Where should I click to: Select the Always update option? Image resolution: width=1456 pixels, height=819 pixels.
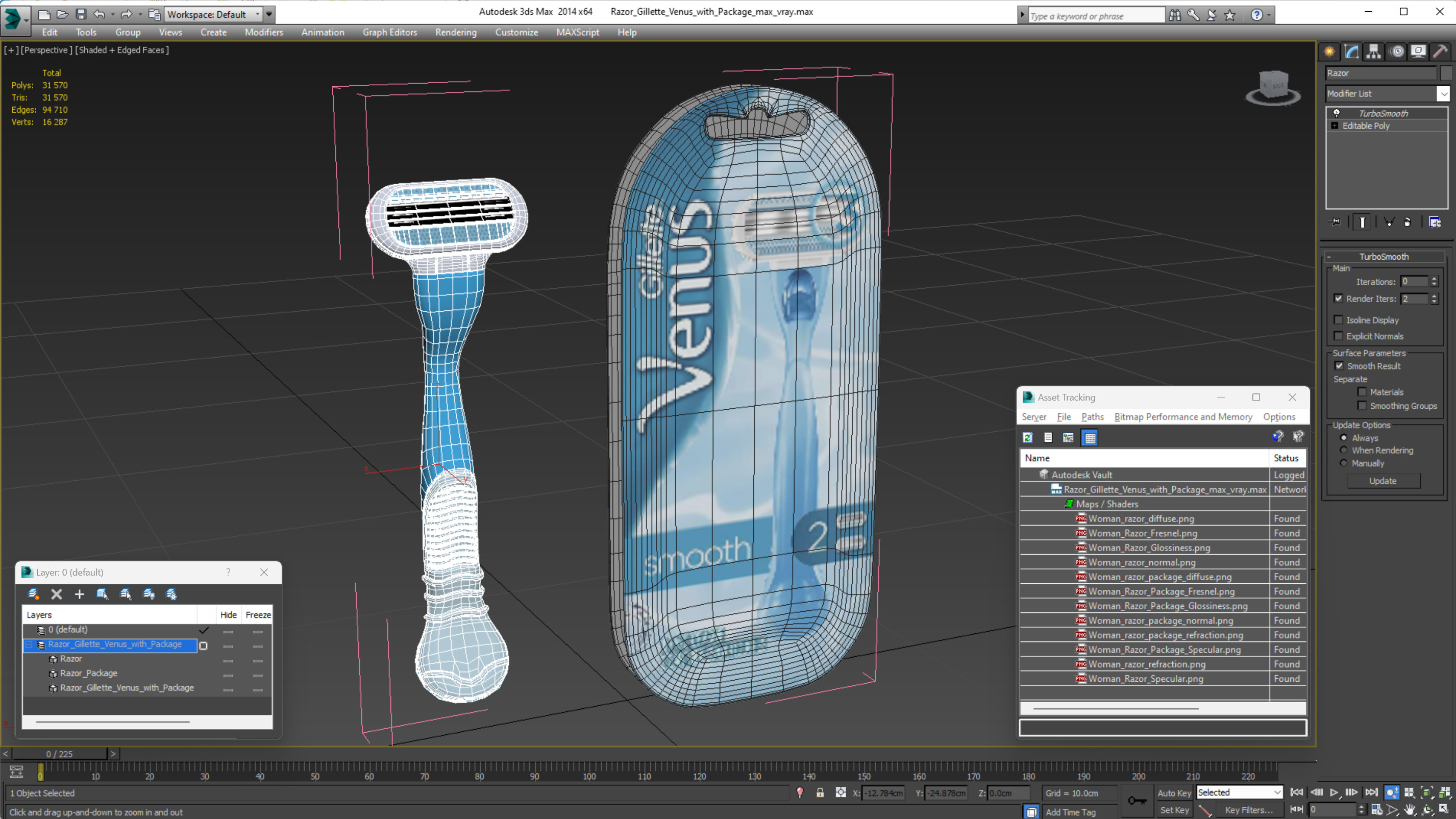click(1344, 438)
